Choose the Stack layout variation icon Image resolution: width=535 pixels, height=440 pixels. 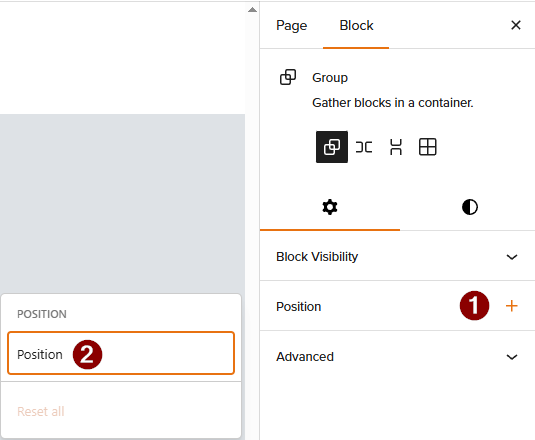pos(396,147)
